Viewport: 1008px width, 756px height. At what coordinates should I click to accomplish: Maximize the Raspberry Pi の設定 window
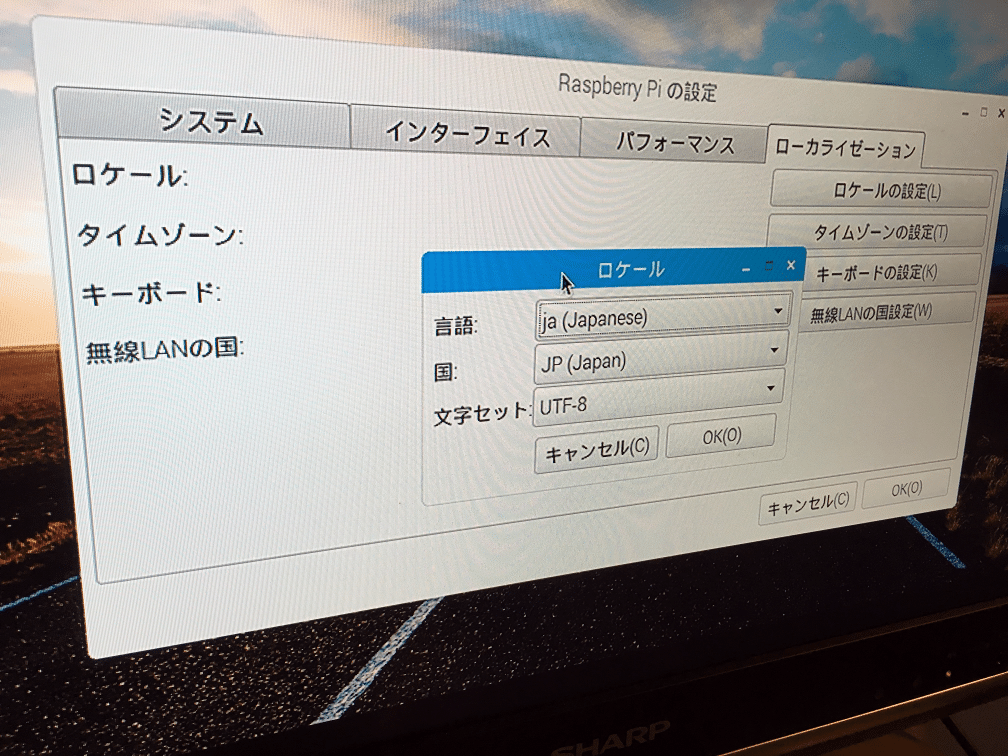tap(983, 112)
